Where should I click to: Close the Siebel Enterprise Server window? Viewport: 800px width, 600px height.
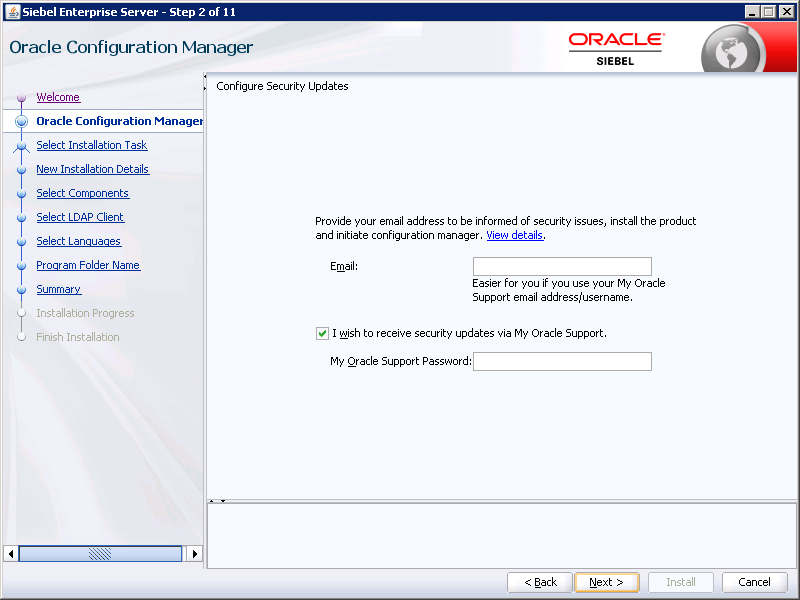pyautogui.click(x=786, y=11)
